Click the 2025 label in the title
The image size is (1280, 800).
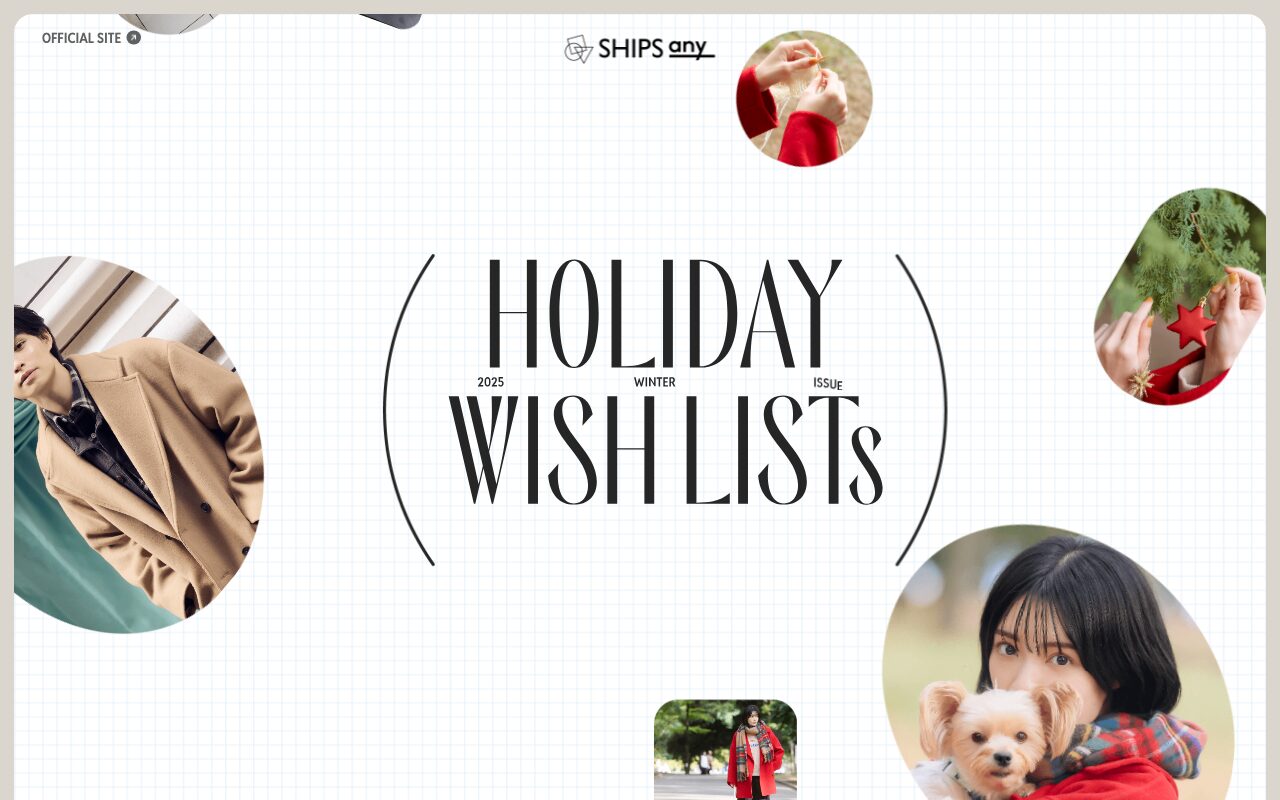click(490, 382)
